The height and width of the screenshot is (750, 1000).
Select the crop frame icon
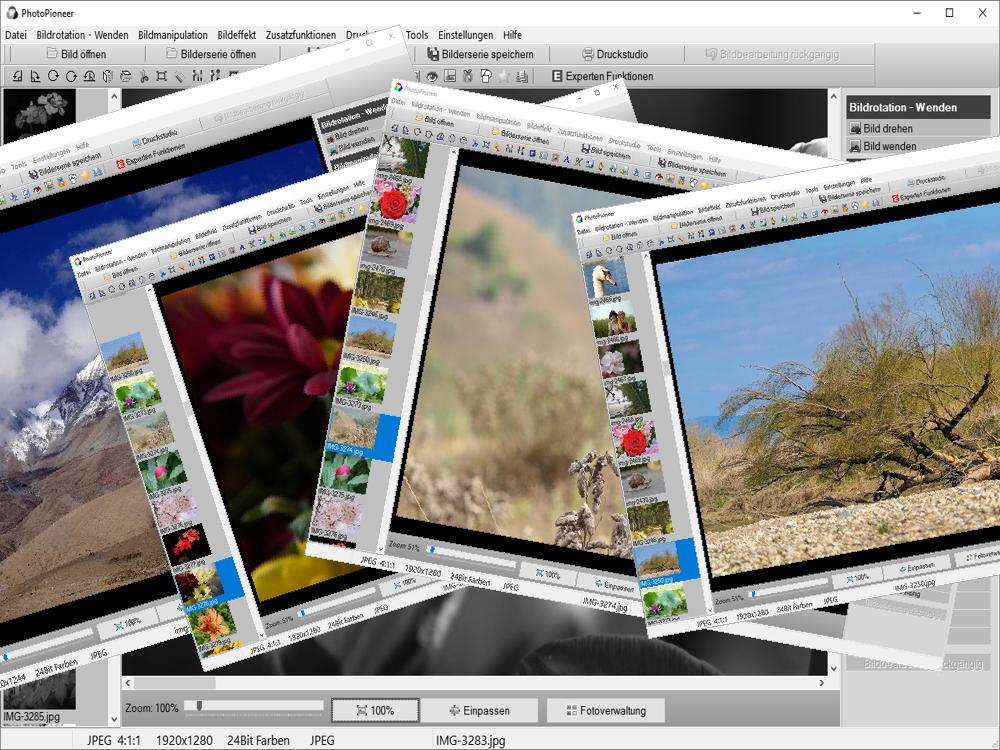tap(161, 76)
